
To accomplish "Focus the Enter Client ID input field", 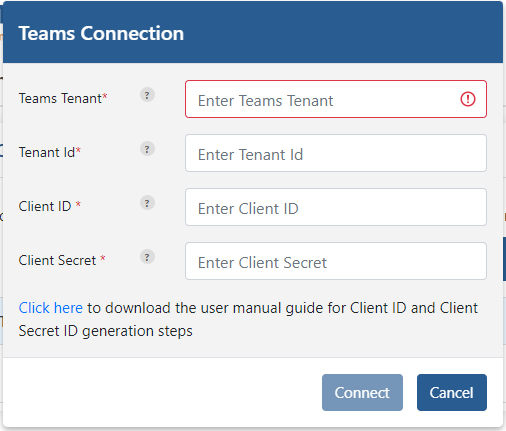I will (x=336, y=207).
